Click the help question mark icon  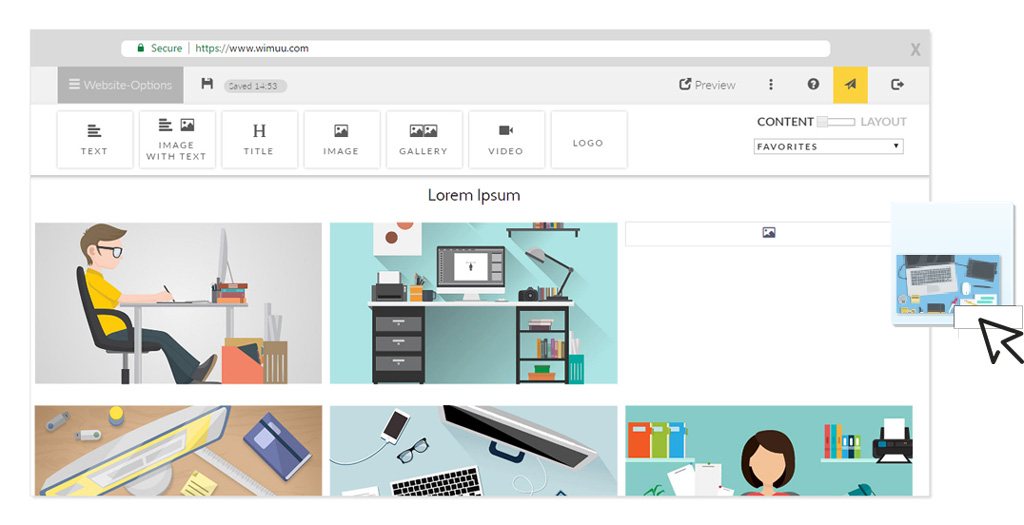[813, 84]
